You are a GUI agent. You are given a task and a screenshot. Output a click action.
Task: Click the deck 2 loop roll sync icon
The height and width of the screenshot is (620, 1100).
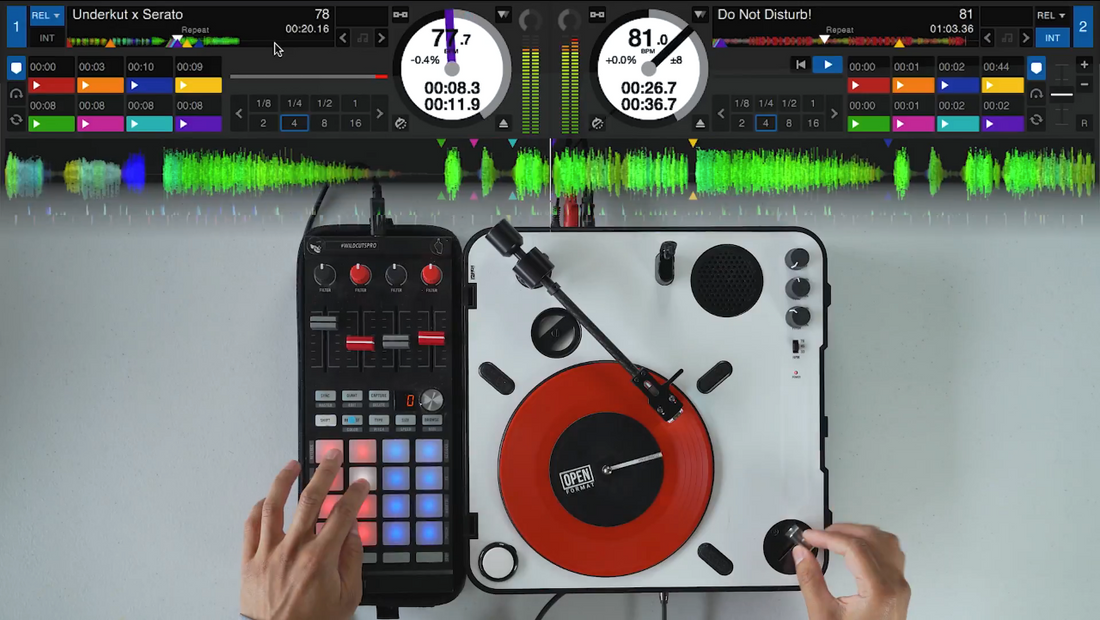tap(1036, 120)
